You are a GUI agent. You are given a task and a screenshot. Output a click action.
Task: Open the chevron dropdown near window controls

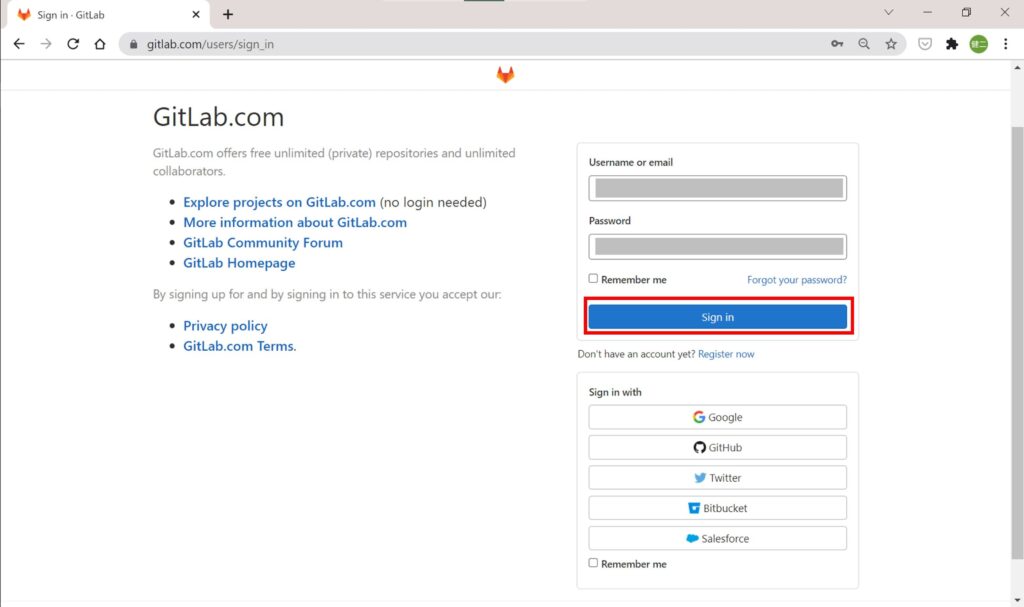[x=889, y=12]
